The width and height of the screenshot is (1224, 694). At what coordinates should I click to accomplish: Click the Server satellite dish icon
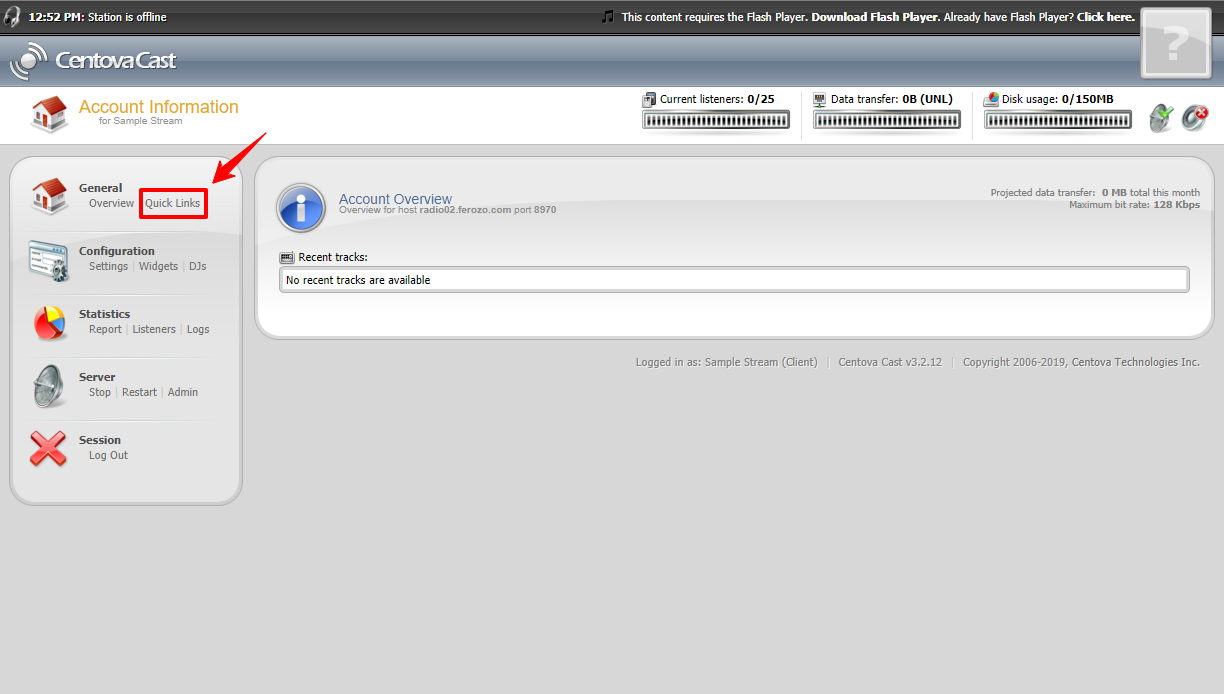point(48,386)
